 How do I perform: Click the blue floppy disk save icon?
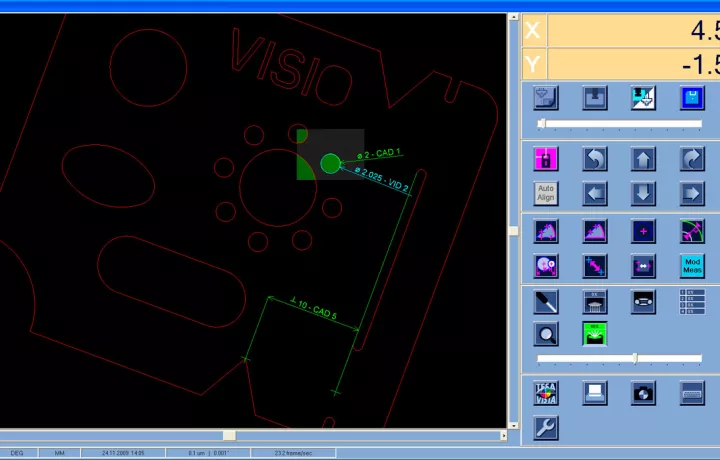click(x=692, y=98)
